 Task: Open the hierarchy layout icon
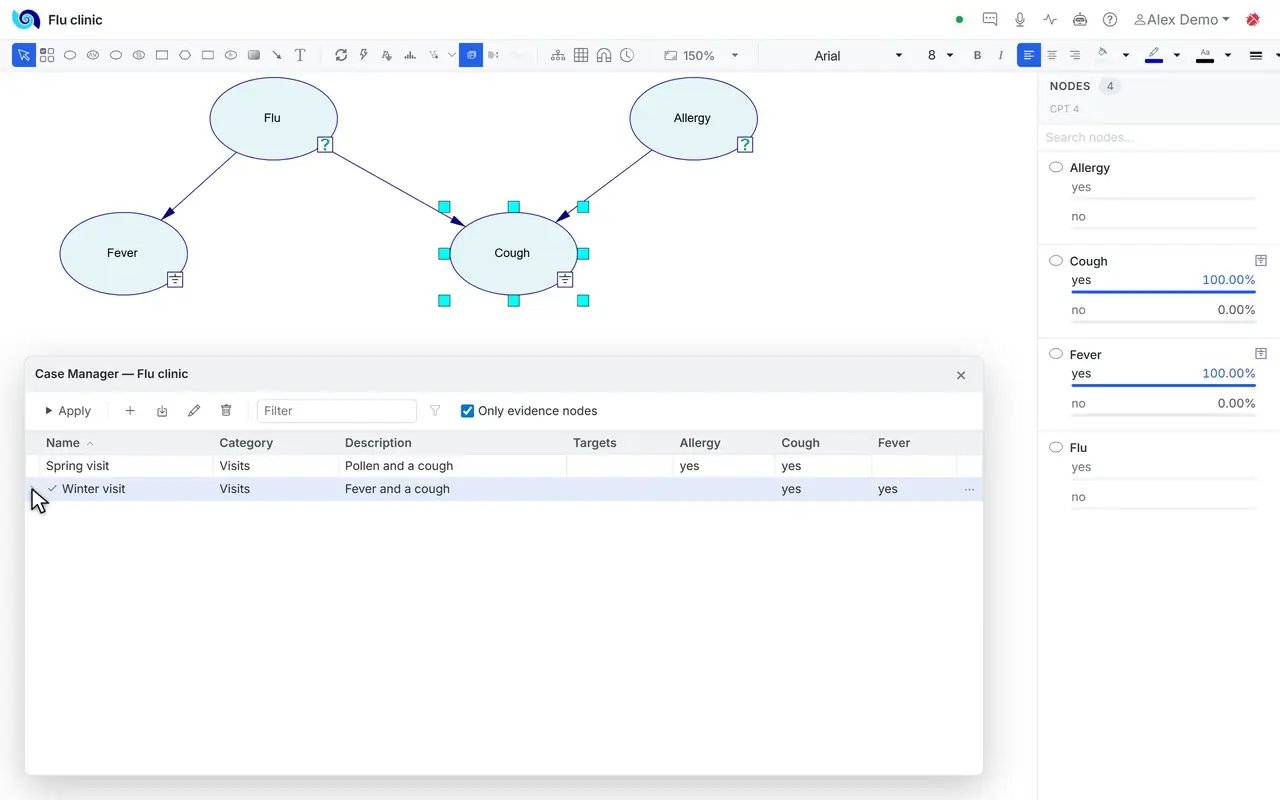click(x=558, y=56)
